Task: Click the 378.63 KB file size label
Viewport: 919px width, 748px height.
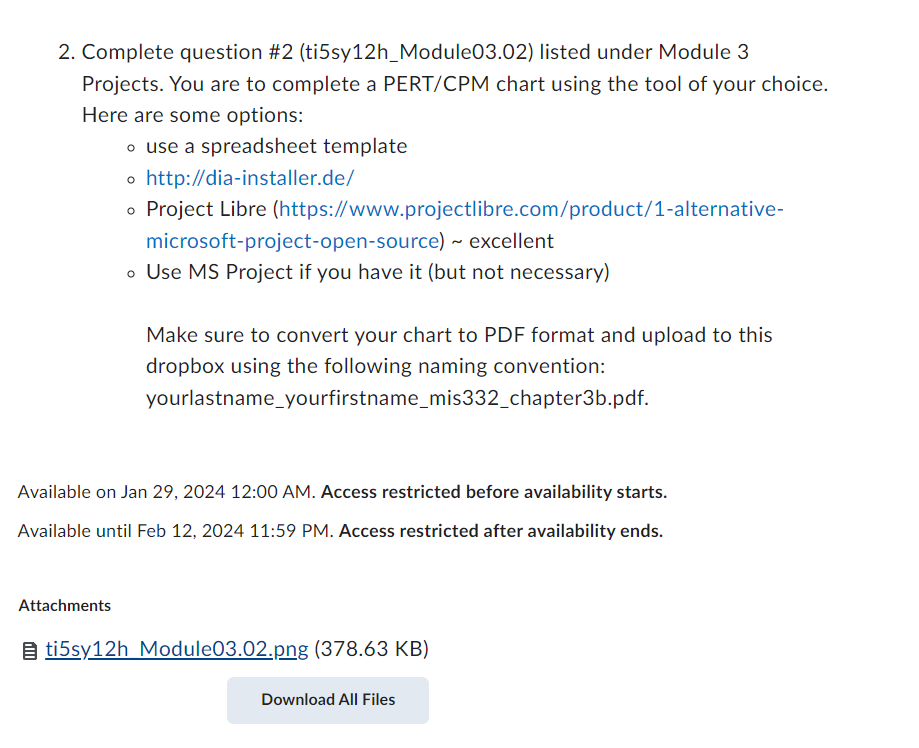Action: (x=370, y=649)
